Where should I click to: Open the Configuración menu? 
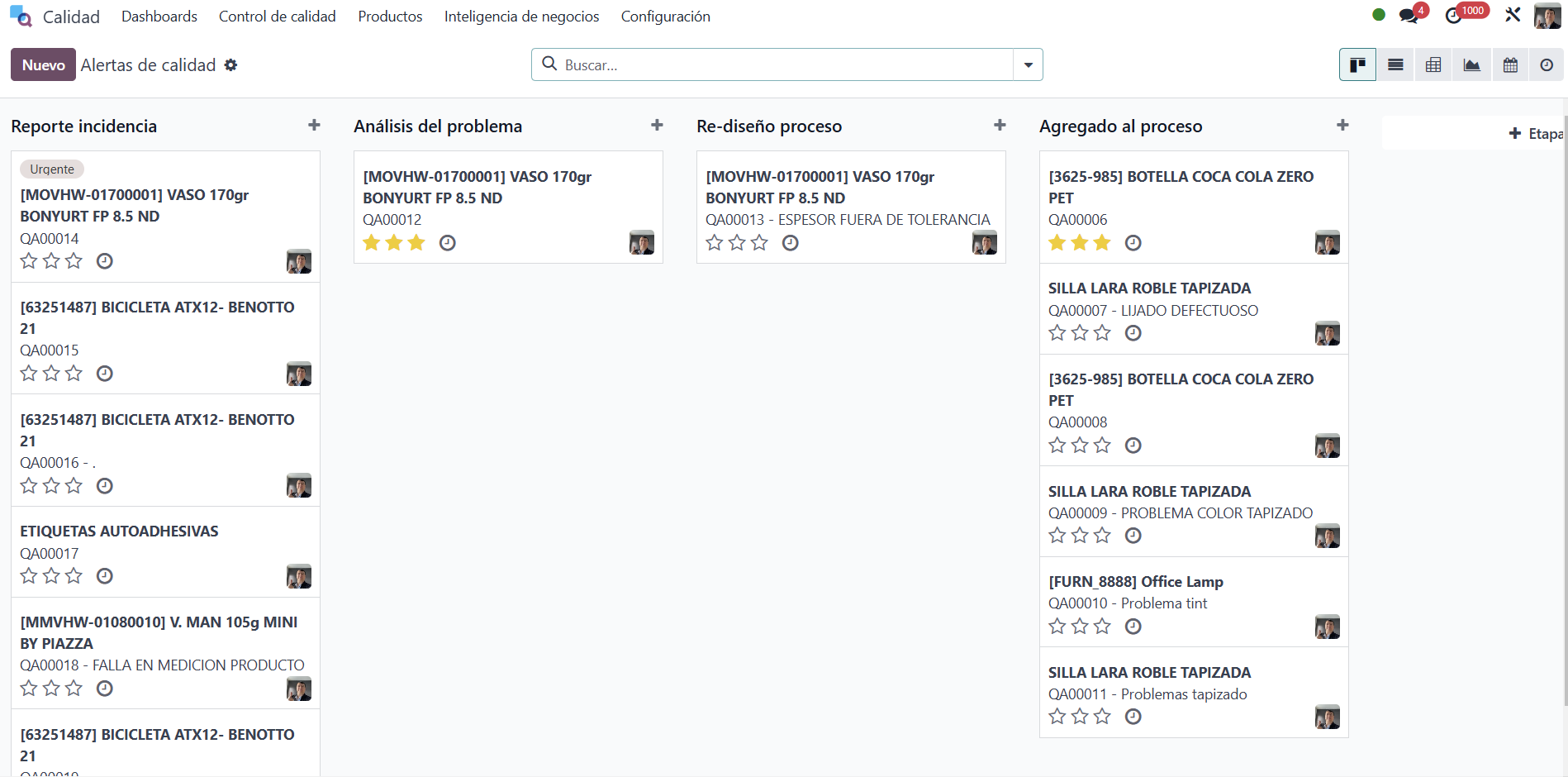click(x=665, y=17)
